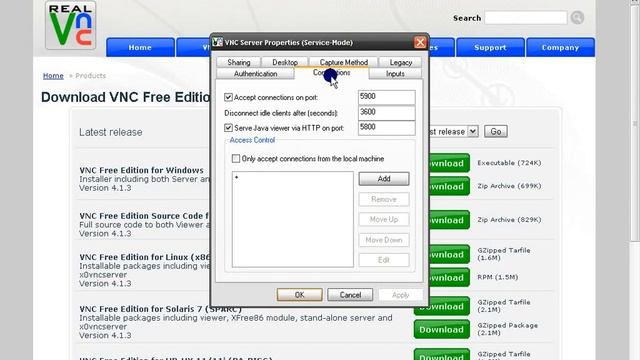The image size is (640, 360).
Task: Click the website Search input field
Action: click(x=526, y=18)
